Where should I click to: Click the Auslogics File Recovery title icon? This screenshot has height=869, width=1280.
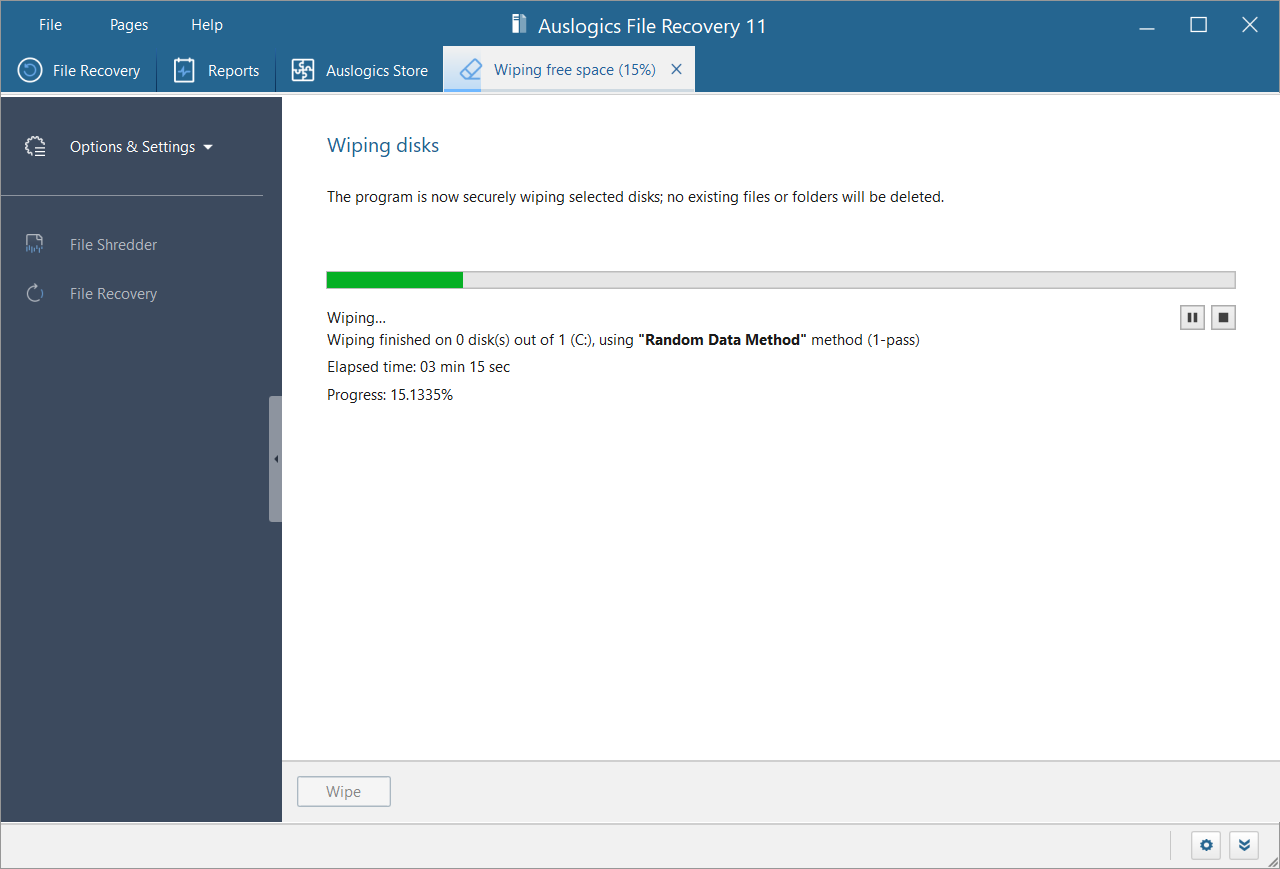pos(518,25)
